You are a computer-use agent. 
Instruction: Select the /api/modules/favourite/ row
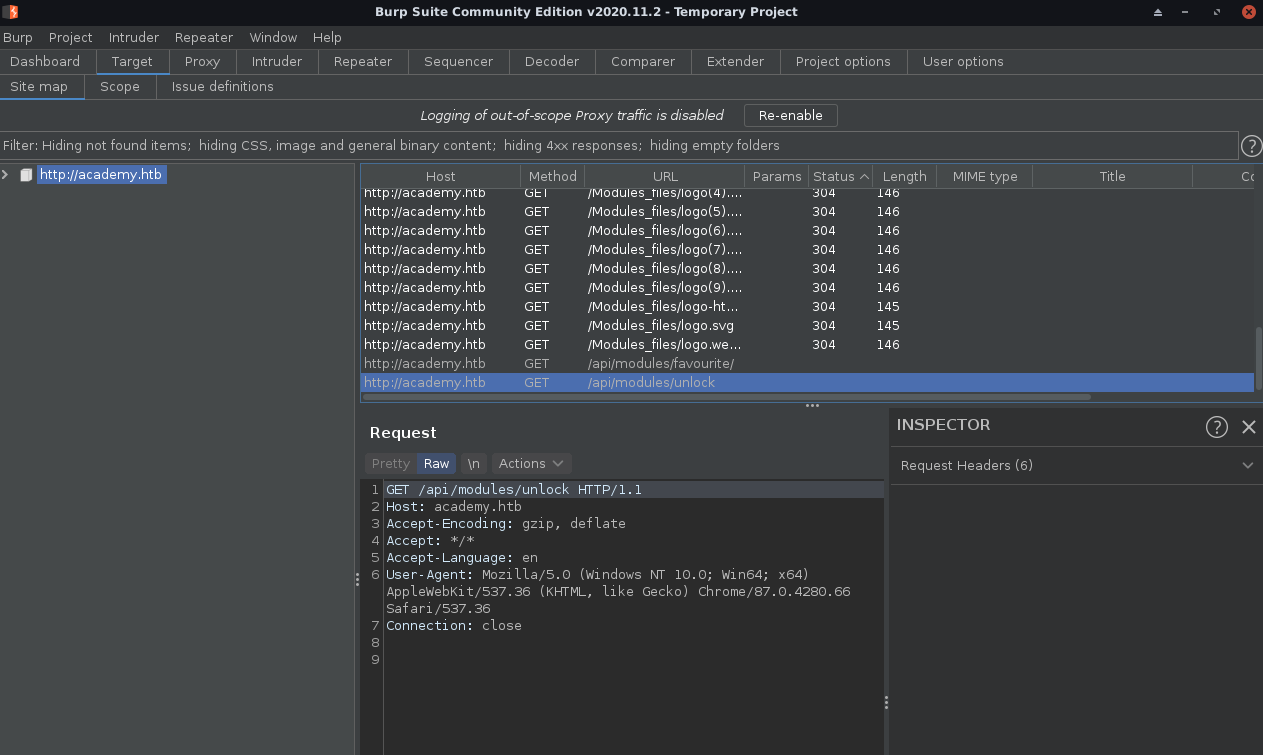807,363
